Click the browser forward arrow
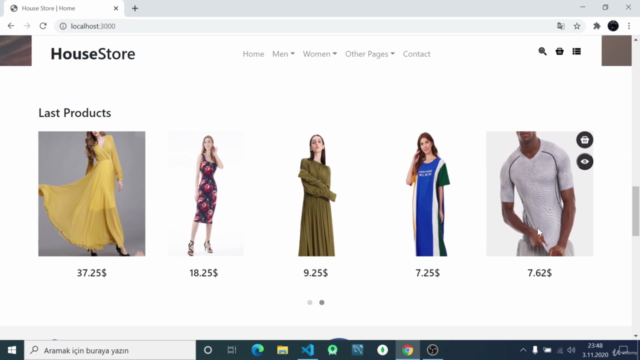The image size is (640, 360). [27, 26]
